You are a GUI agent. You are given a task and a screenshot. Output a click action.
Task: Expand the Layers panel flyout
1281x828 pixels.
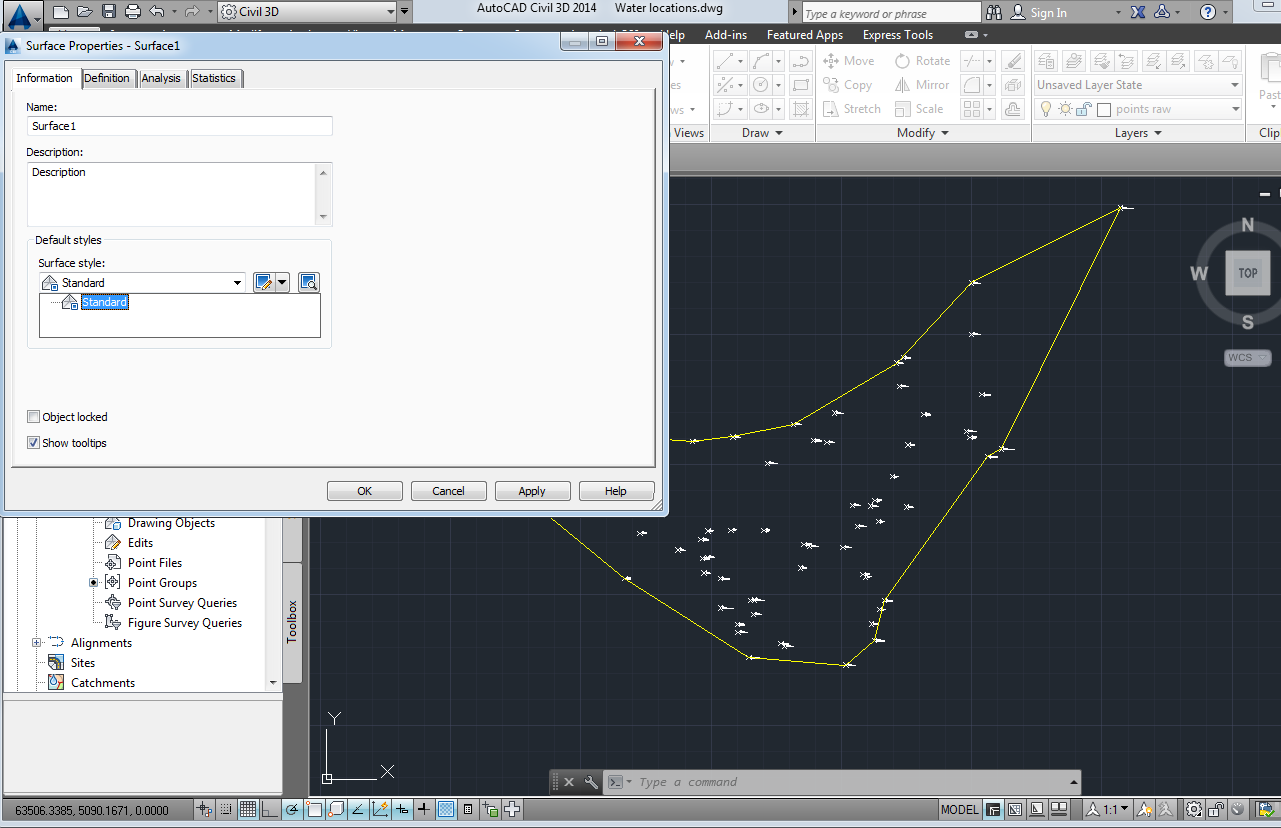pyautogui.click(x=1138, y=133)
